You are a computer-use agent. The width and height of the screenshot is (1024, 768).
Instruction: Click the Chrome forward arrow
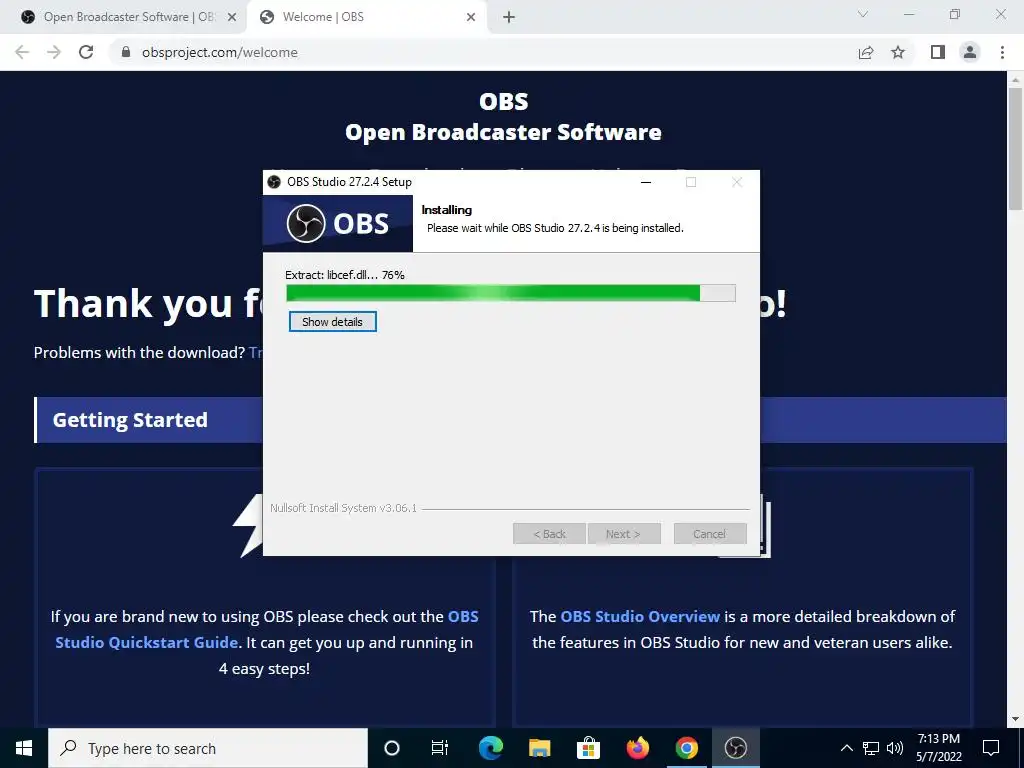(54, 52)
